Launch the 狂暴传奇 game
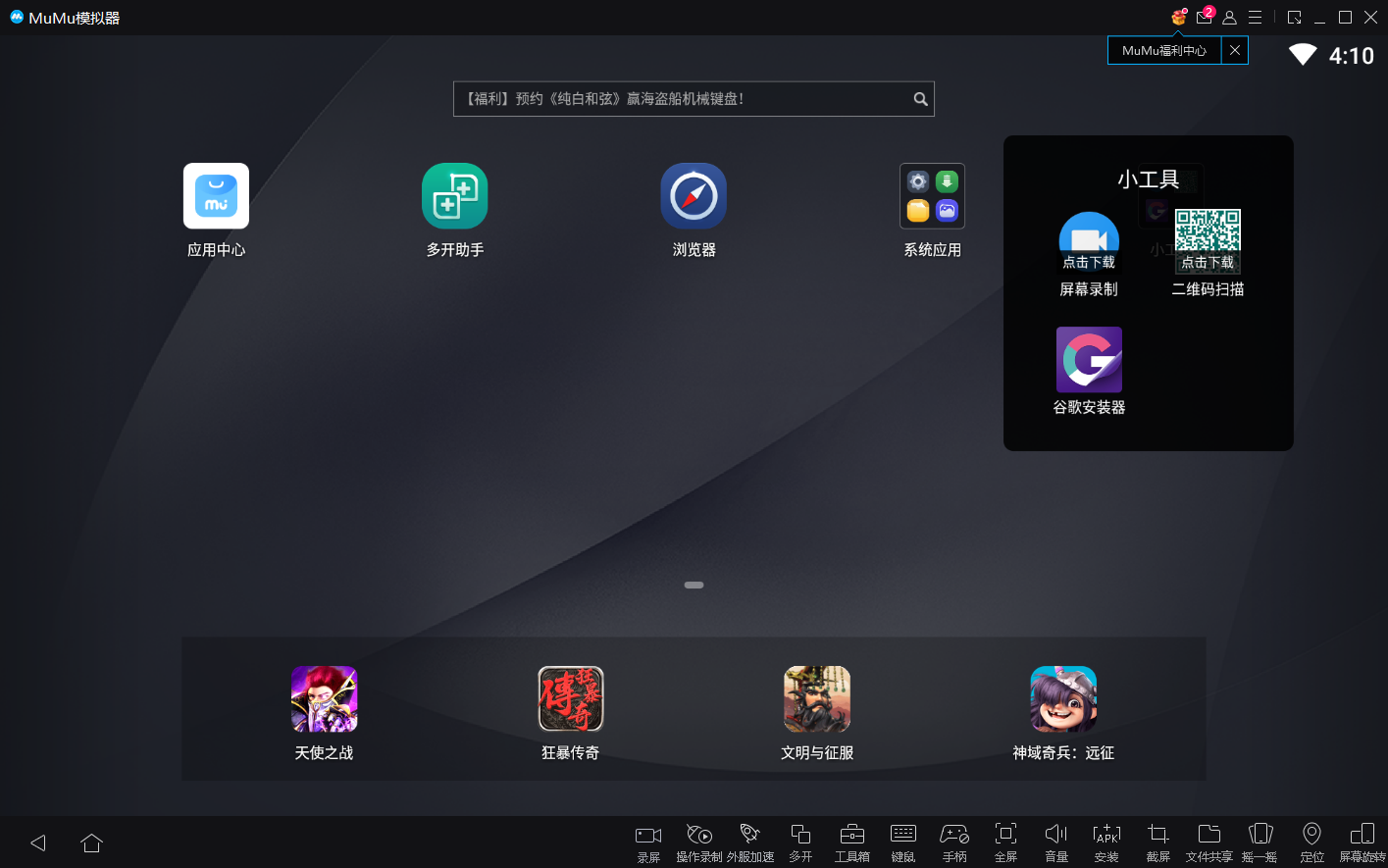 tap(571, 699)
